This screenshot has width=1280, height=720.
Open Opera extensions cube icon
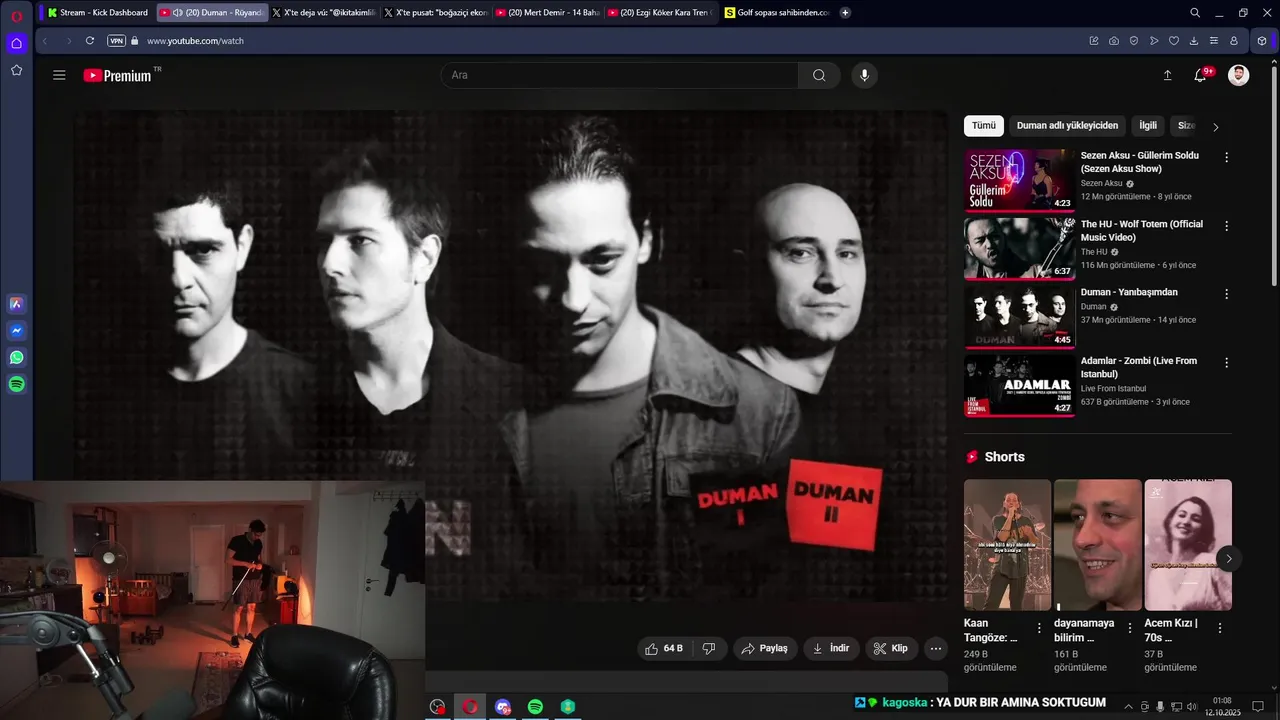point(1262,41)
